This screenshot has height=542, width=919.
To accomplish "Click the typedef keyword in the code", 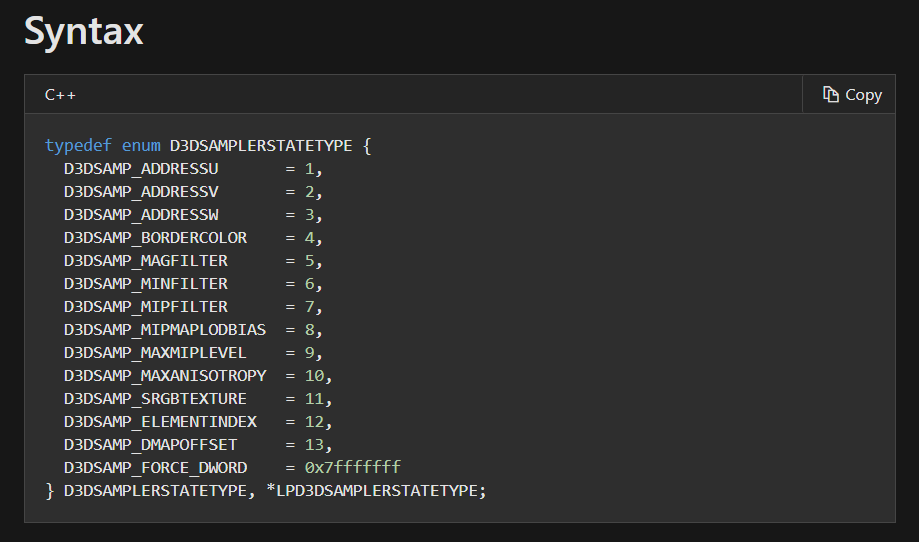I will [x=78, y=146].
